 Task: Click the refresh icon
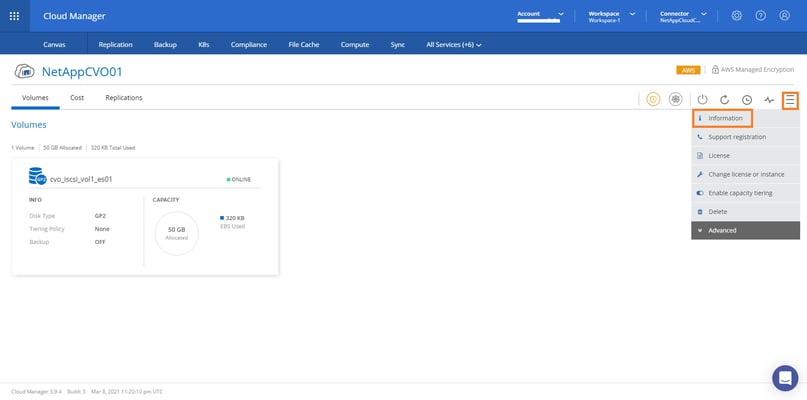(724, 99)
